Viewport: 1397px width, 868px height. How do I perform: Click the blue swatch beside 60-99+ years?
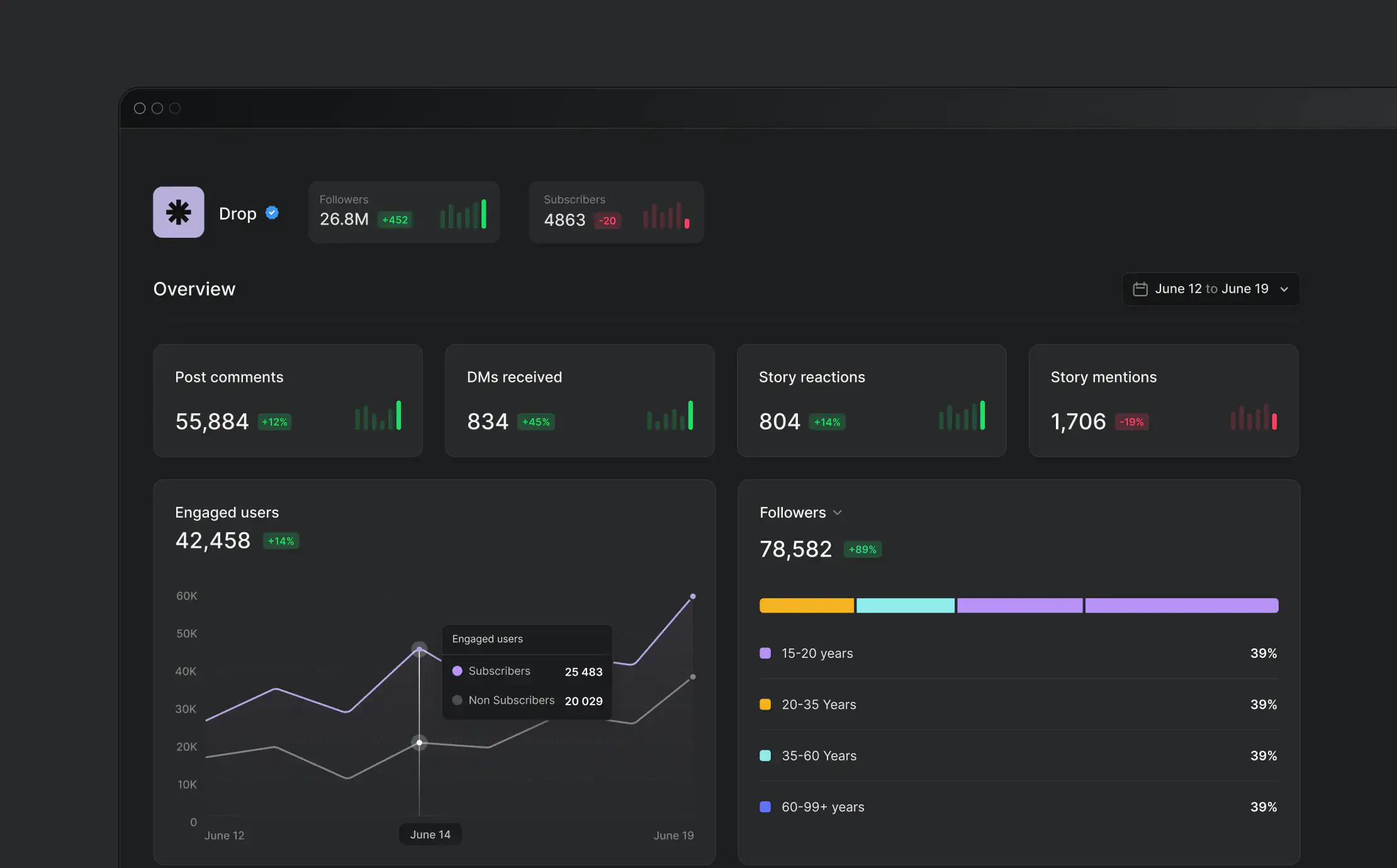[765, 806]
